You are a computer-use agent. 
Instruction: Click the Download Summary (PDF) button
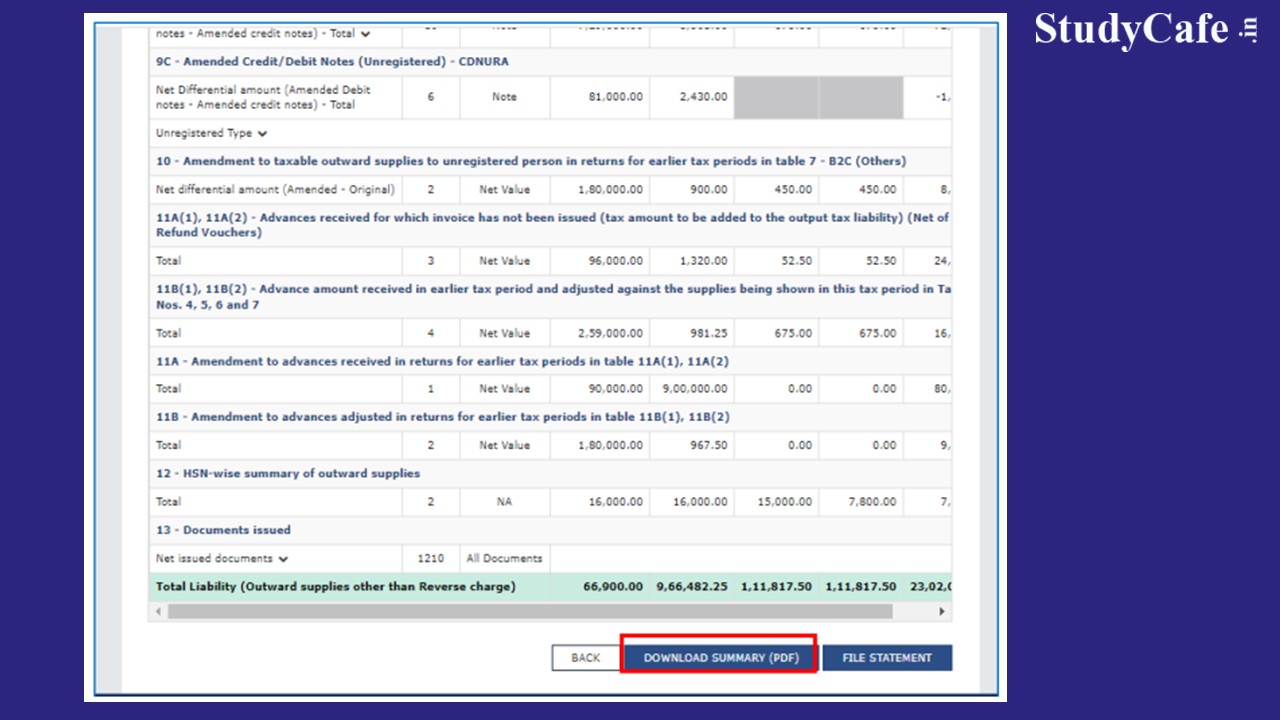720,658
